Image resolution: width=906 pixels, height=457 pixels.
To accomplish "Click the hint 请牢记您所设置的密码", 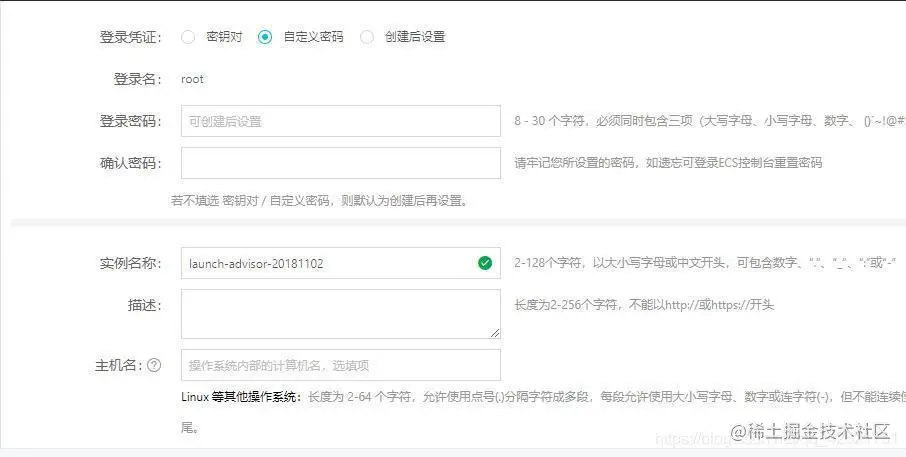I will click(x=668, y=163).
